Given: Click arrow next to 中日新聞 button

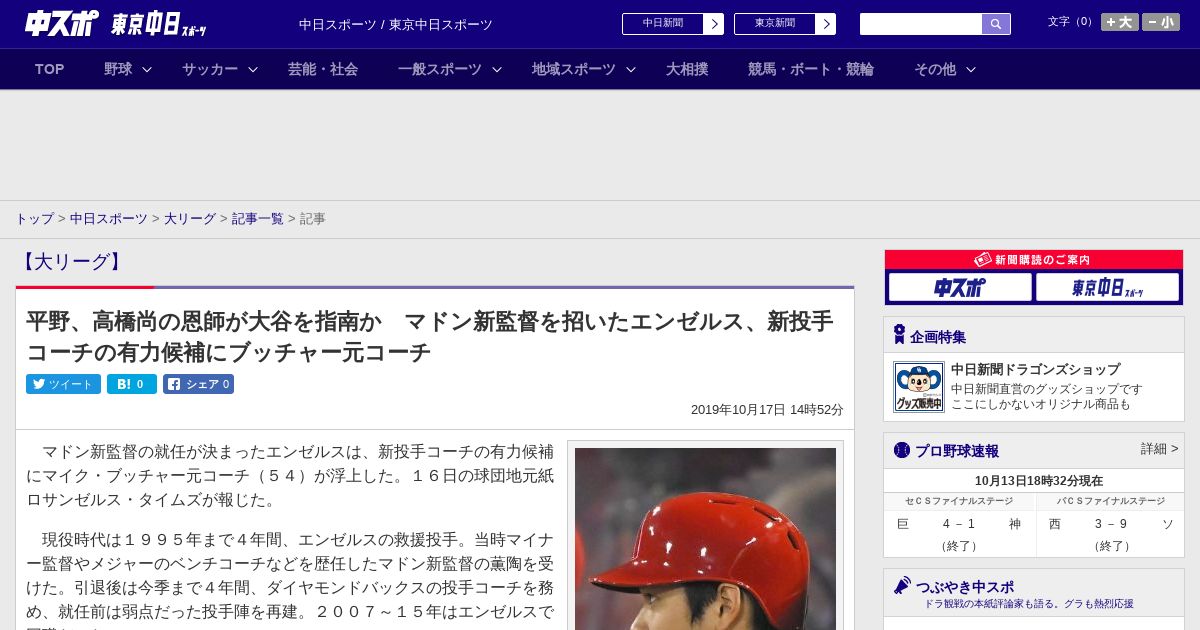Looking at the screenshot, I should tap(713, 24).
